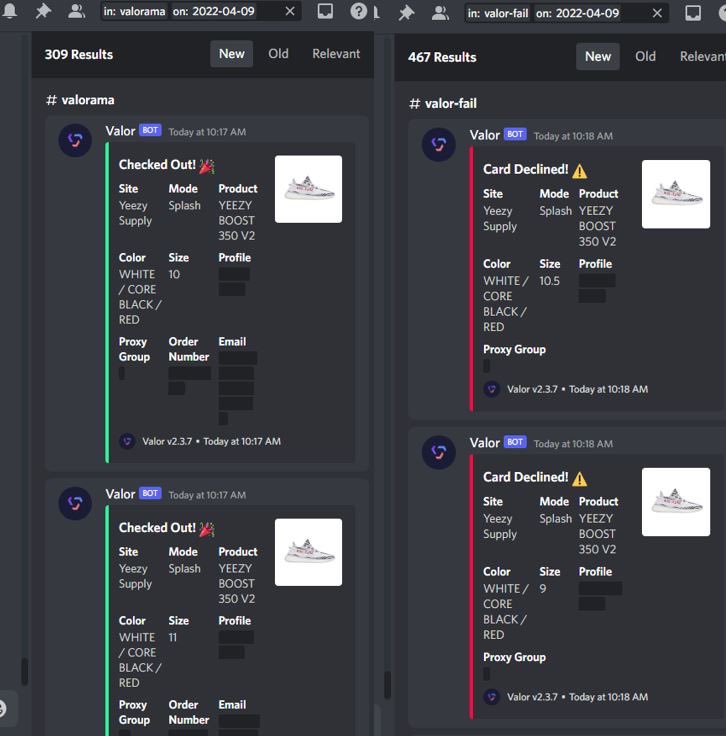Open shoe thumbnail in size 9 decline
726x736 pixels.
(x=676, y=502)
